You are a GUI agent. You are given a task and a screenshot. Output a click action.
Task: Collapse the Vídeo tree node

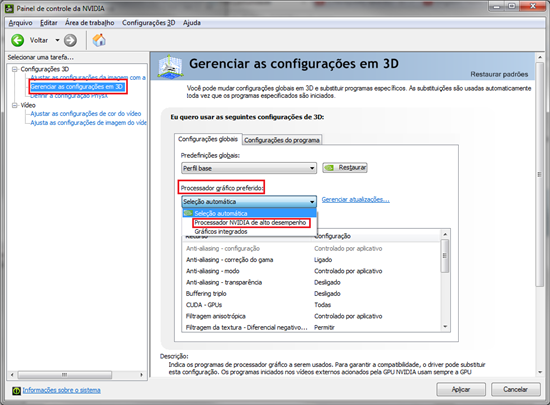15,105
